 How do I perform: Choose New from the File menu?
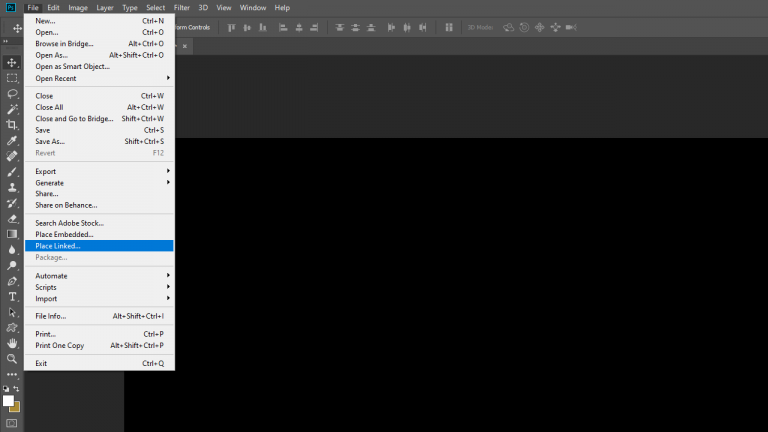pos(99,21)
